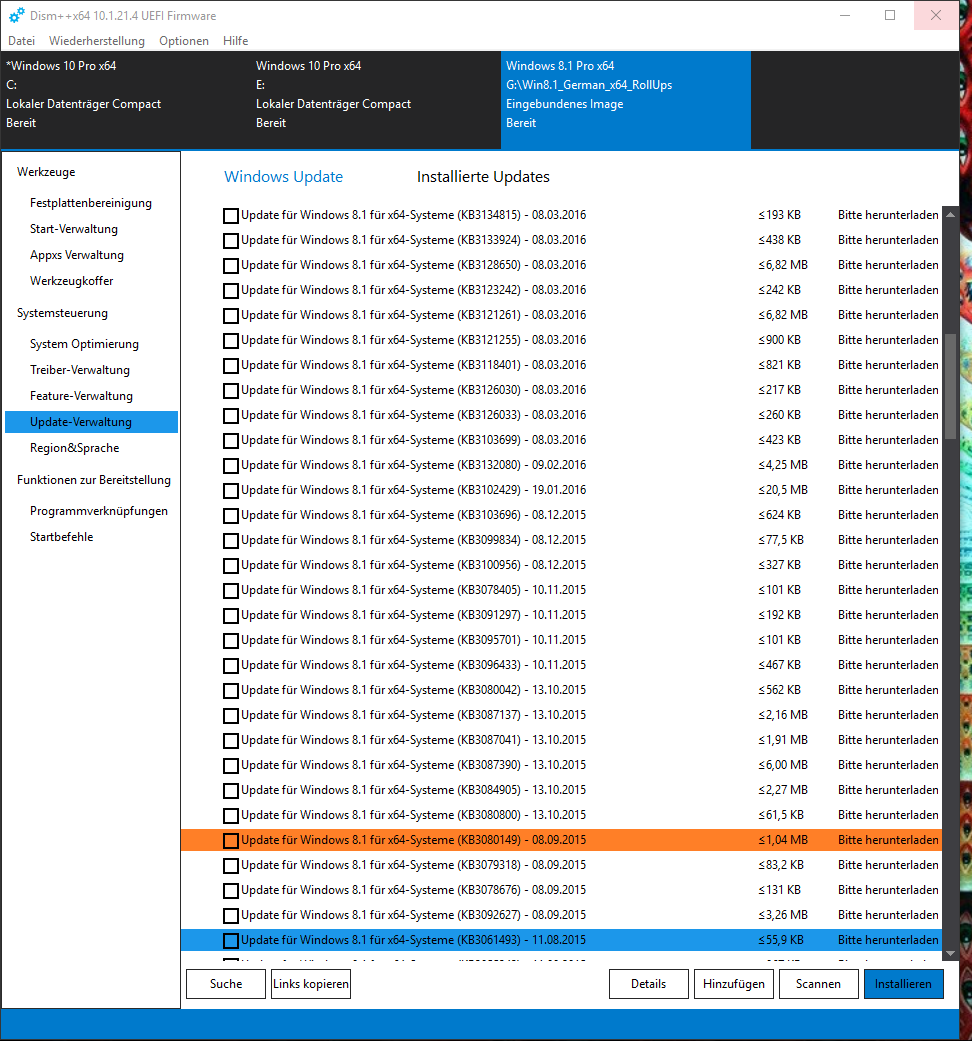Screen dimensions: 972x1041
Task: Check the box for update KB3118401
Action: tap(230, 366)
